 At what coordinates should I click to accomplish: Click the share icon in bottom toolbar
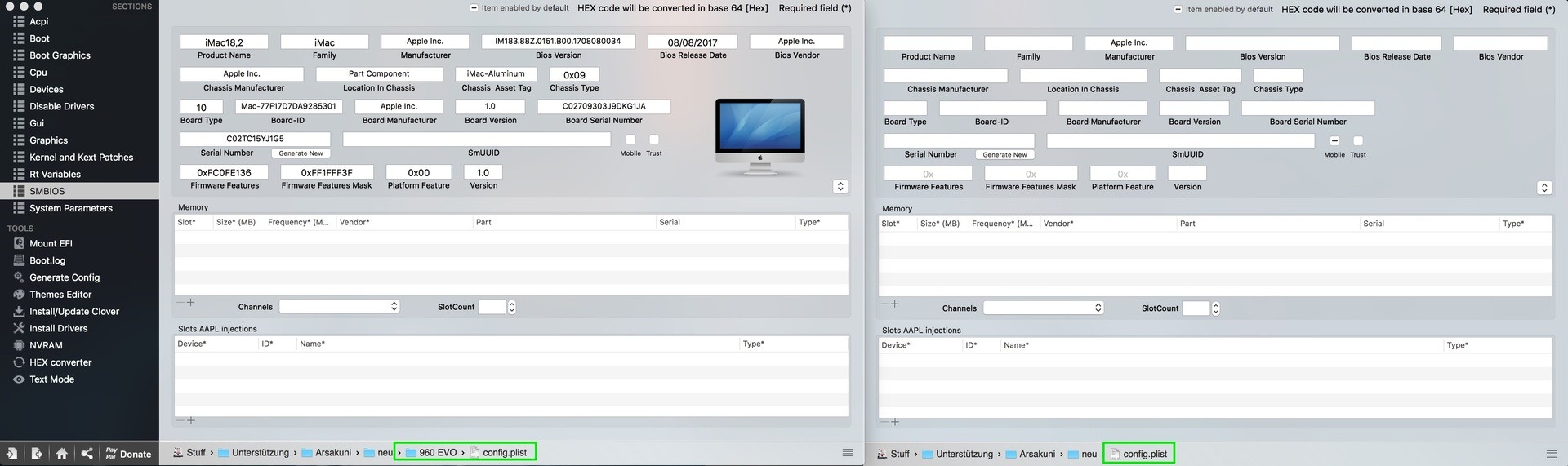click(x=87, y=454)
